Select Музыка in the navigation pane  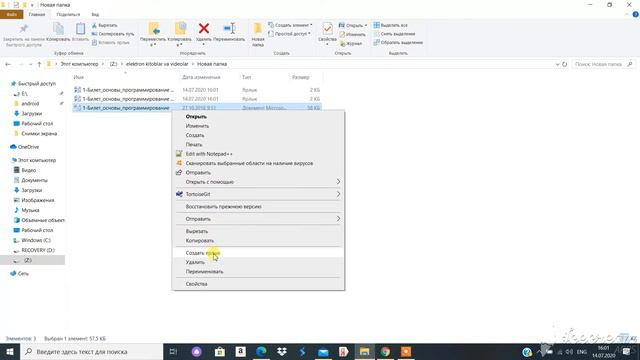tap(30, 210)
